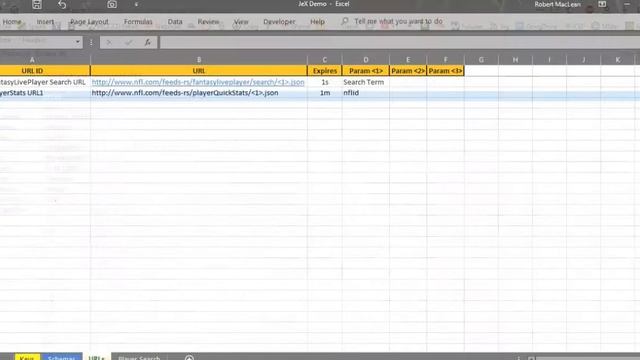The height and width of the screenshot is (360, 640).
Task: Switch to the Player Search sheet tab
Action: [x=139, y=357]
